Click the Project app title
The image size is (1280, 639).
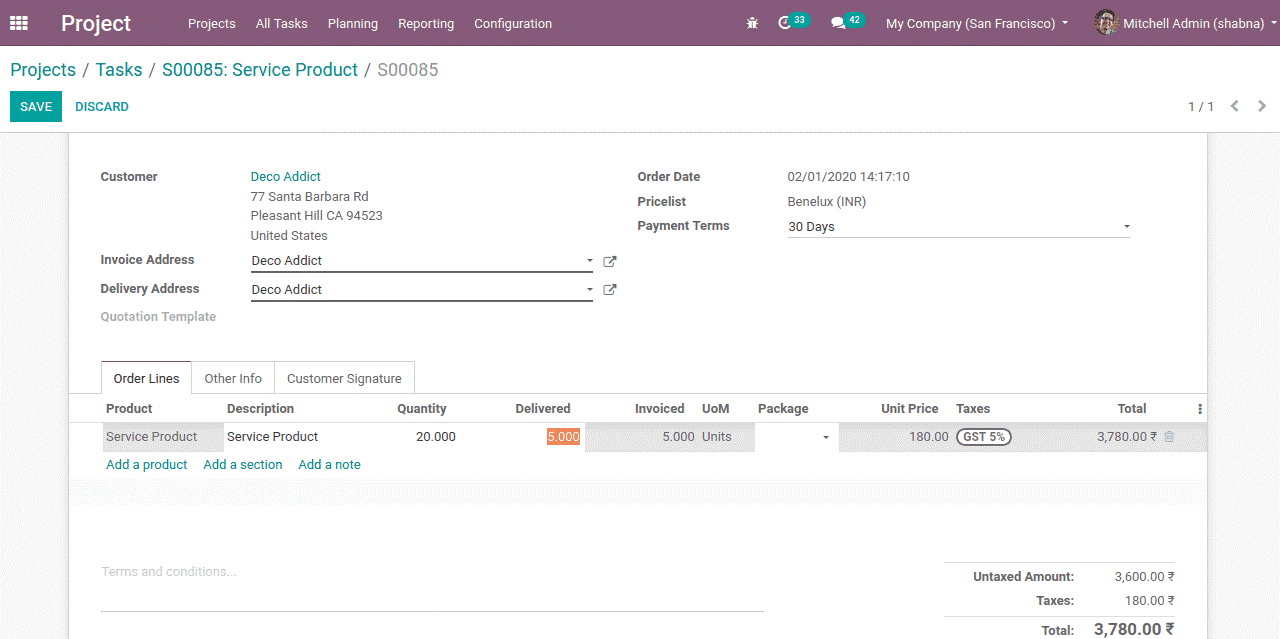point(96,23)
